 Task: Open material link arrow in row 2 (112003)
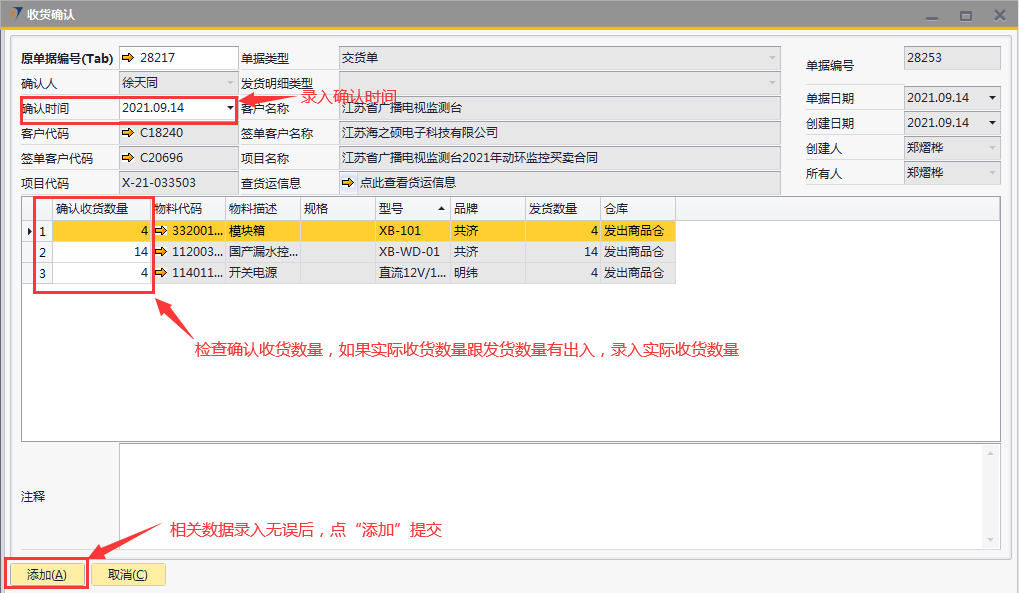(161, 252)
